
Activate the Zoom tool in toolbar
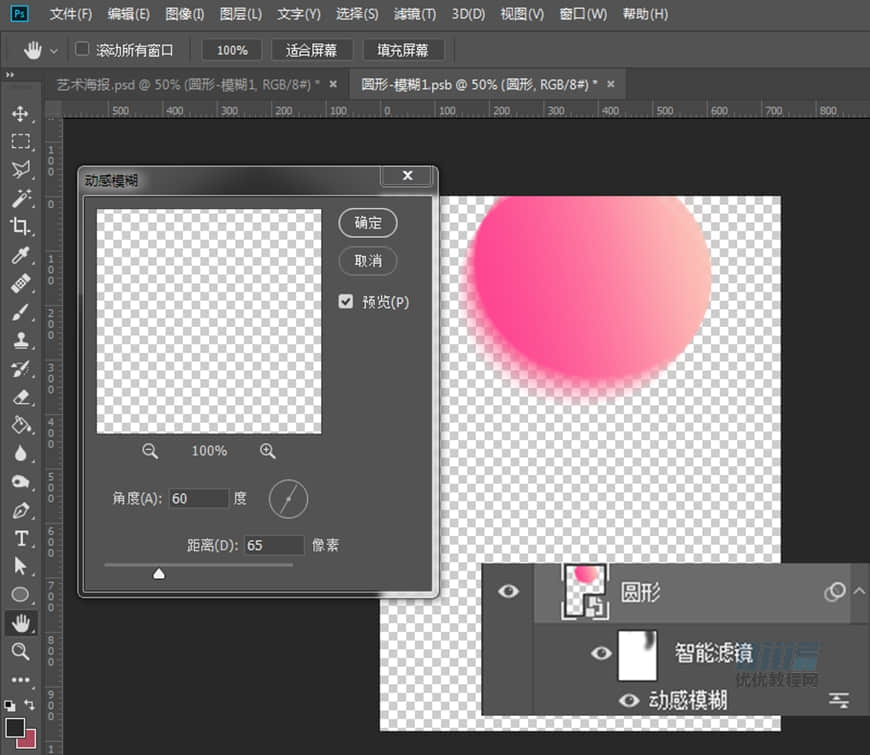pyautogui.click(x=21, y=651)
